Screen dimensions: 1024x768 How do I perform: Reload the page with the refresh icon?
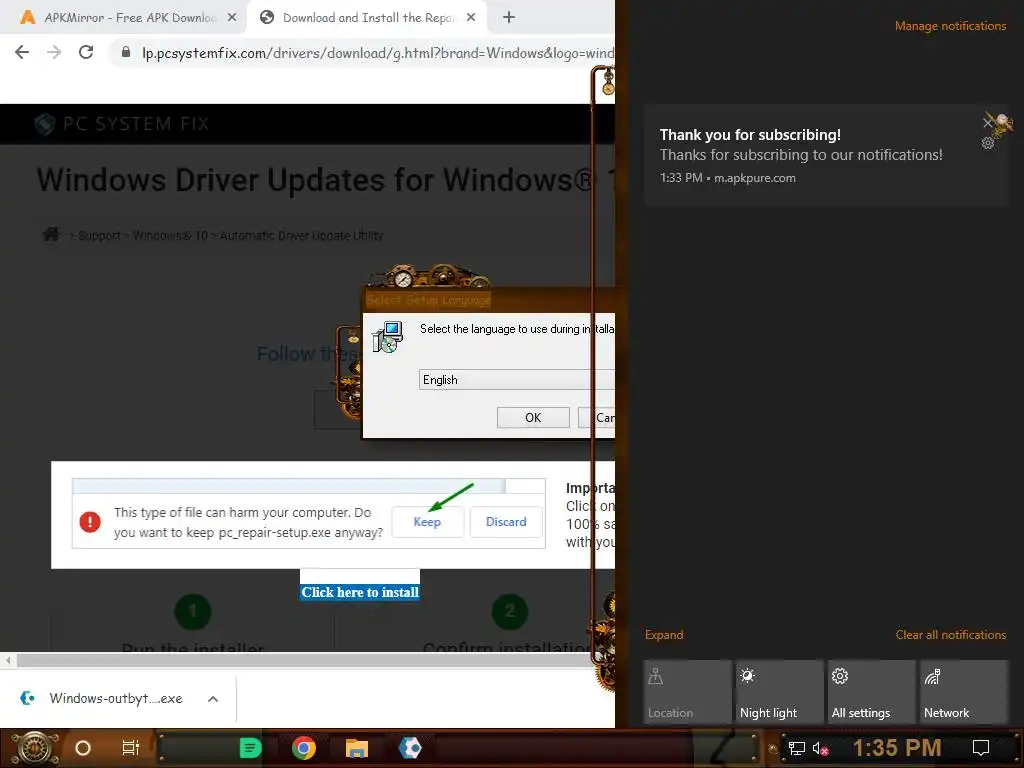tap(86, 52)
